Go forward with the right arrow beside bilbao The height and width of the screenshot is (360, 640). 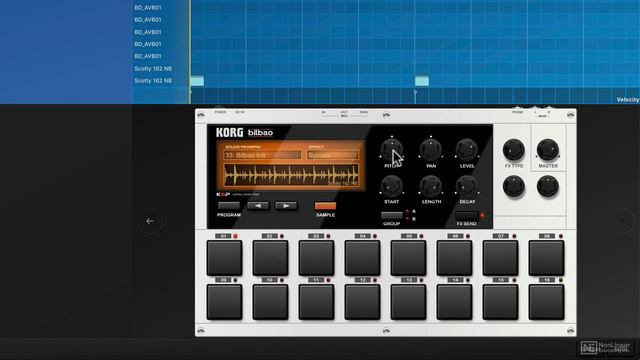click(x=622, y=221)
